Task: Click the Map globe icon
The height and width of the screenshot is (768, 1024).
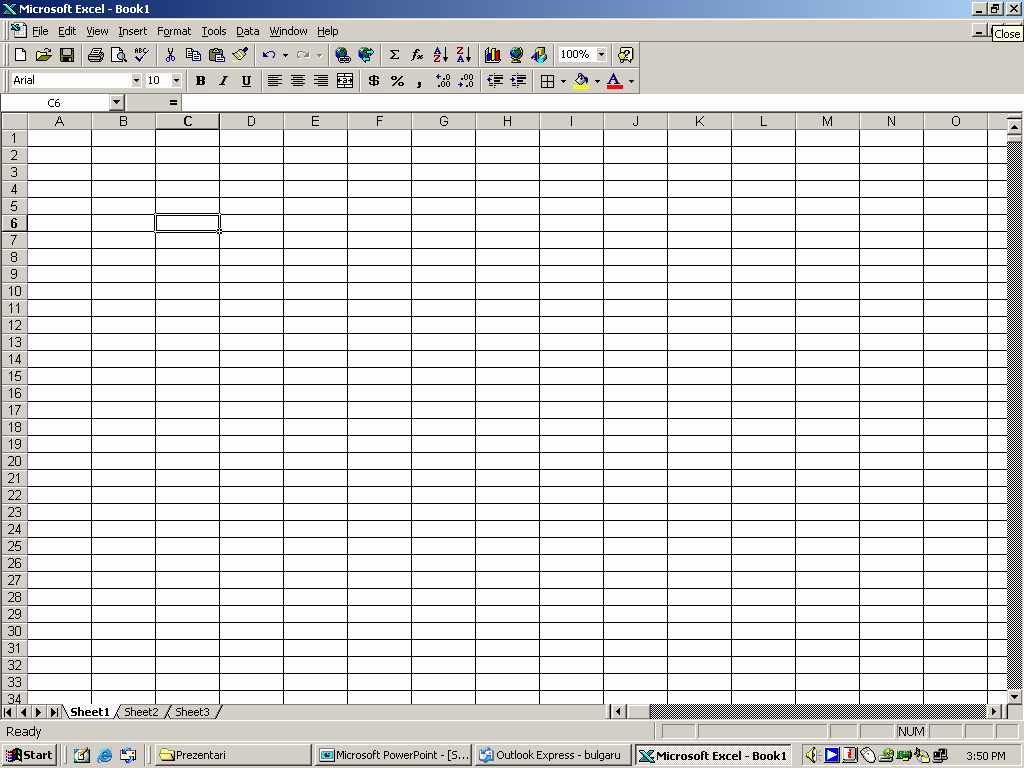Action: pyautogui.click(x=516, y=55)
